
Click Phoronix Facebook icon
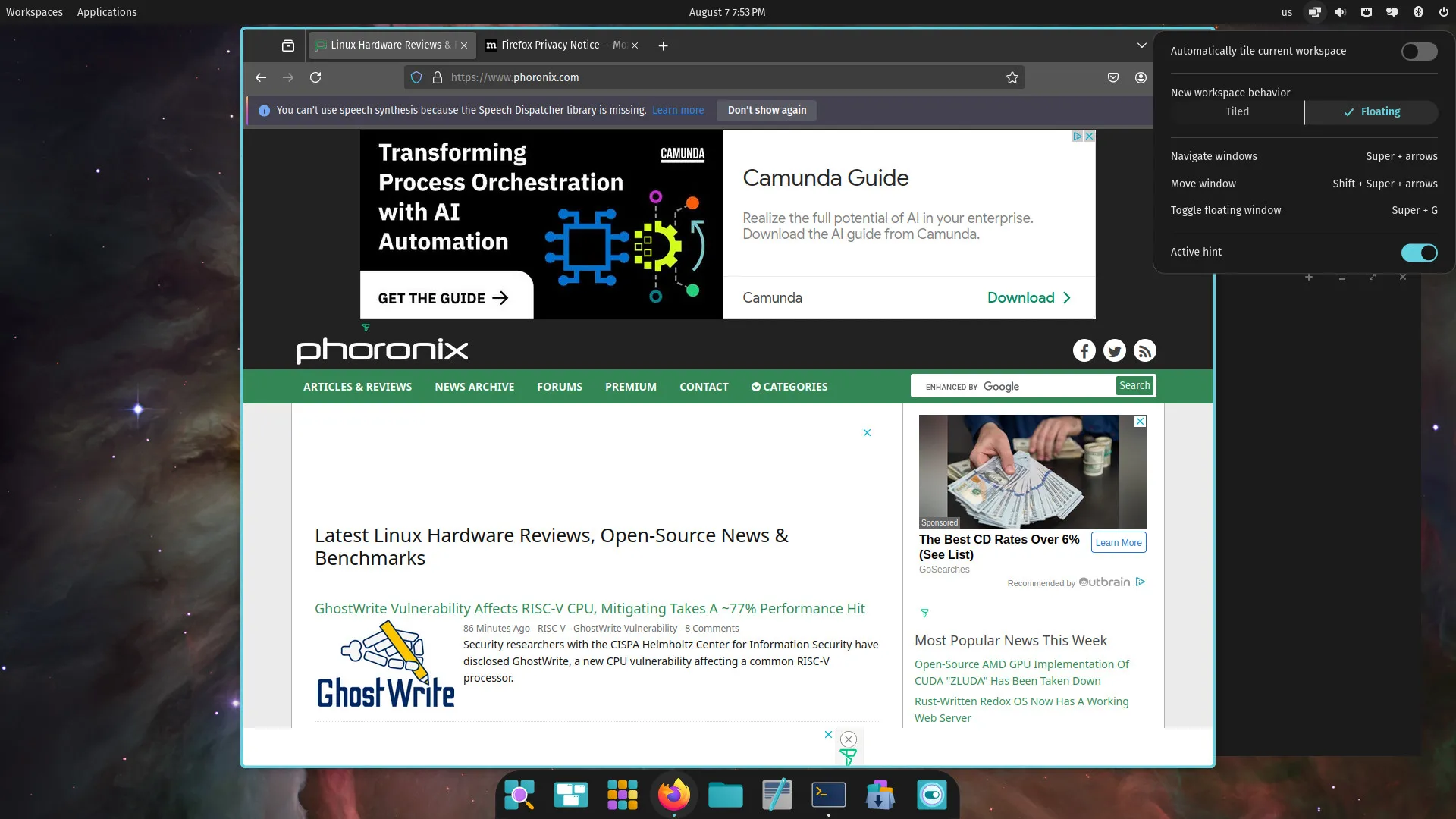tap(1084, 350)
